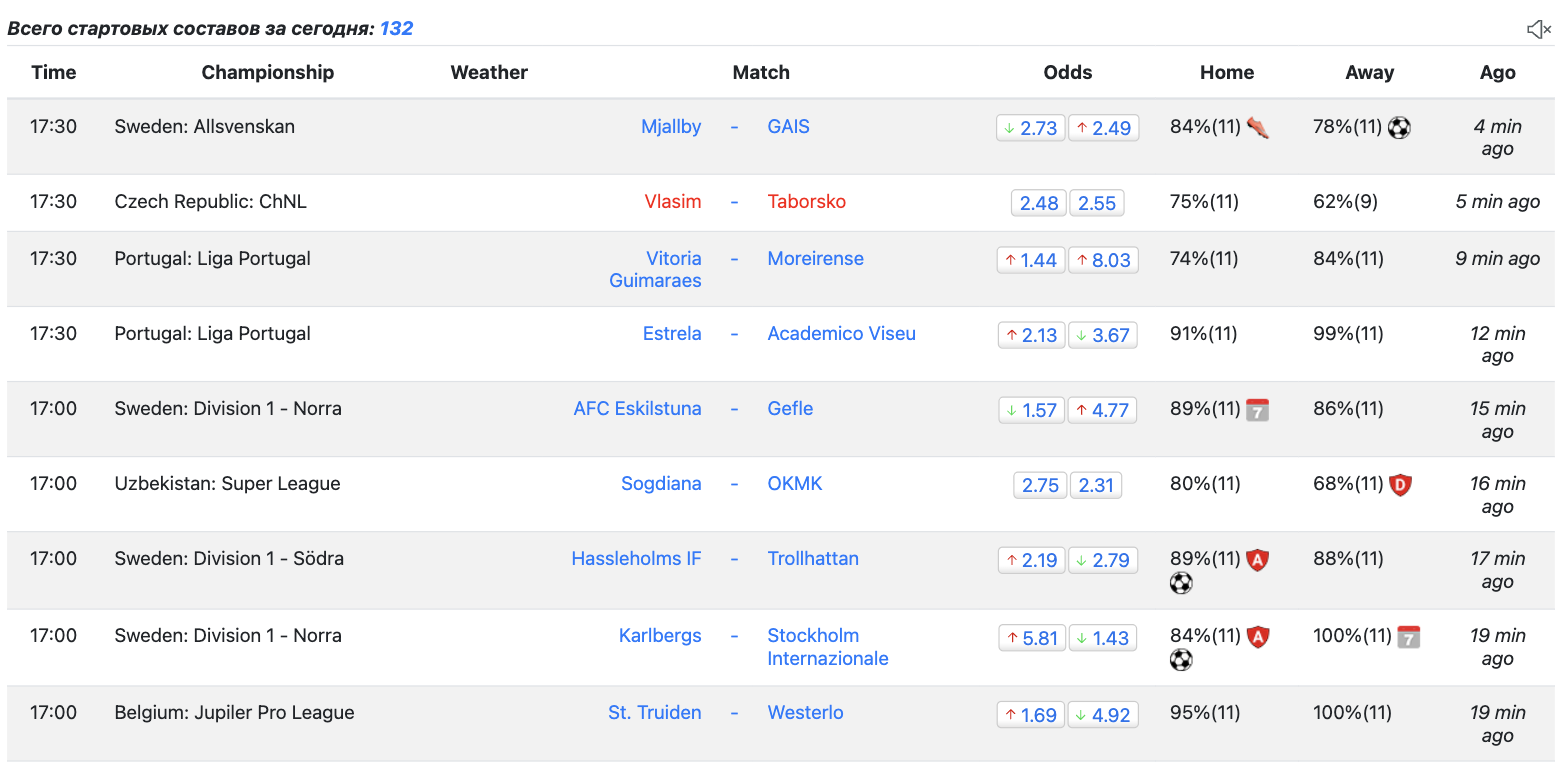Screen dimensions: 1568x770
Task: Click the 8.03 odds for Moreirense
Action: click(x=1104, y=260)
